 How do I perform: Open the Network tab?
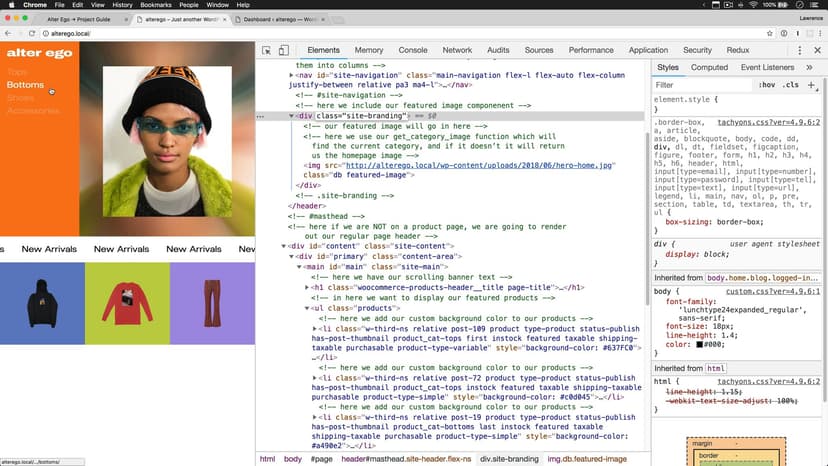pos(457,50)
